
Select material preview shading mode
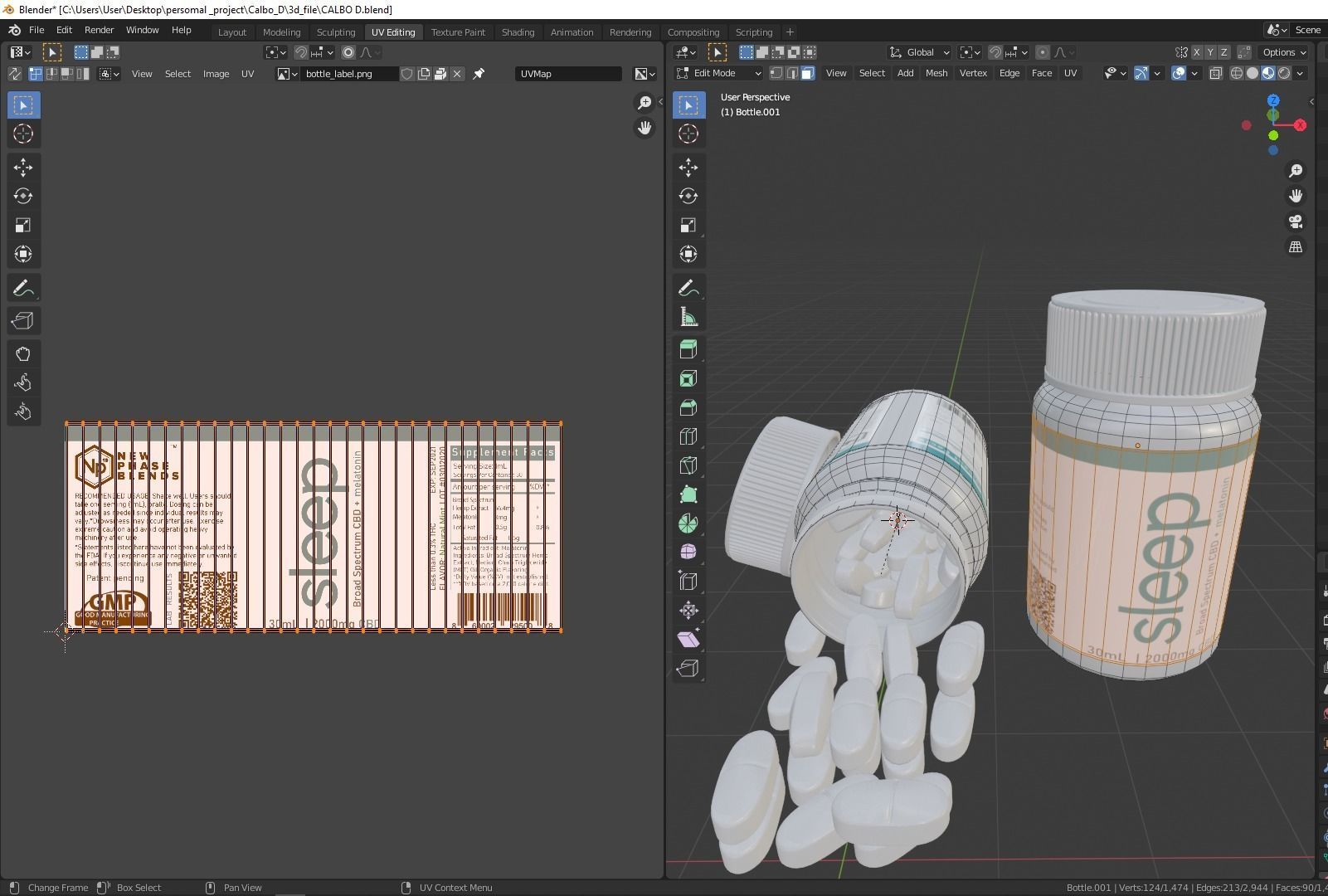[x=1268, y=73]
